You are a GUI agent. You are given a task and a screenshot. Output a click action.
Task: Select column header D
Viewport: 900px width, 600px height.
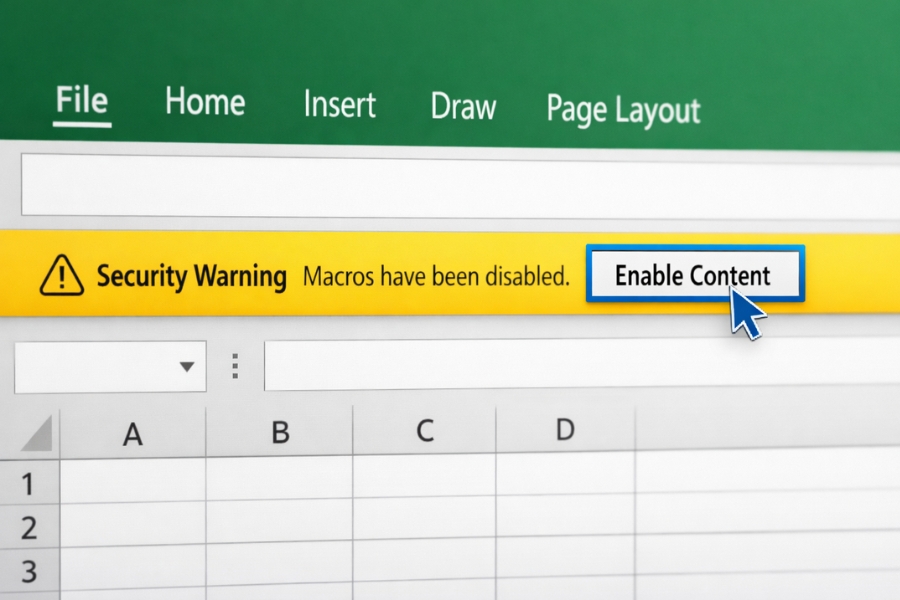pyautogui.click(x=563, y=432)
